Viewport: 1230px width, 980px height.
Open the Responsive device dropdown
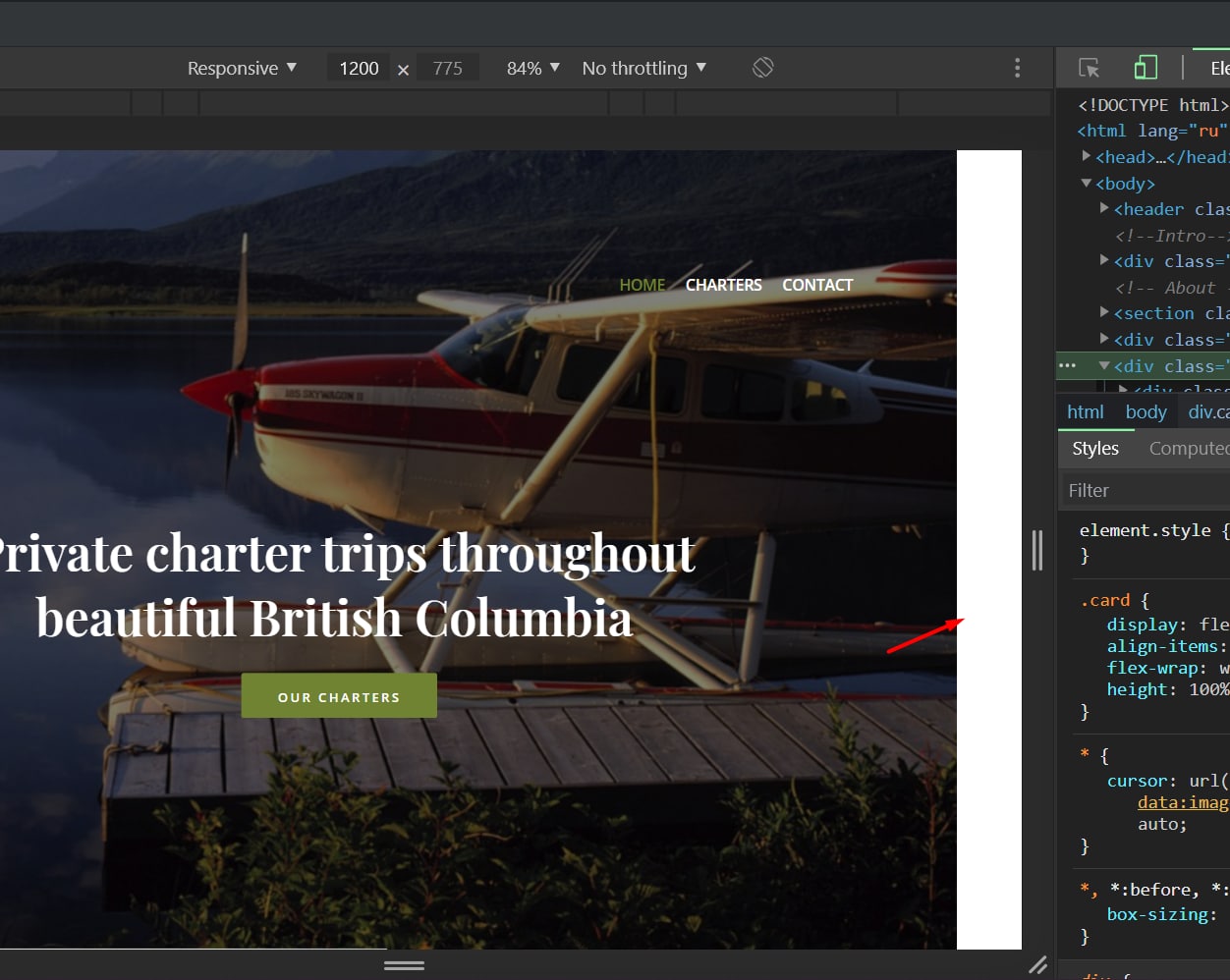pyautogui.click(x=242, y=68)
